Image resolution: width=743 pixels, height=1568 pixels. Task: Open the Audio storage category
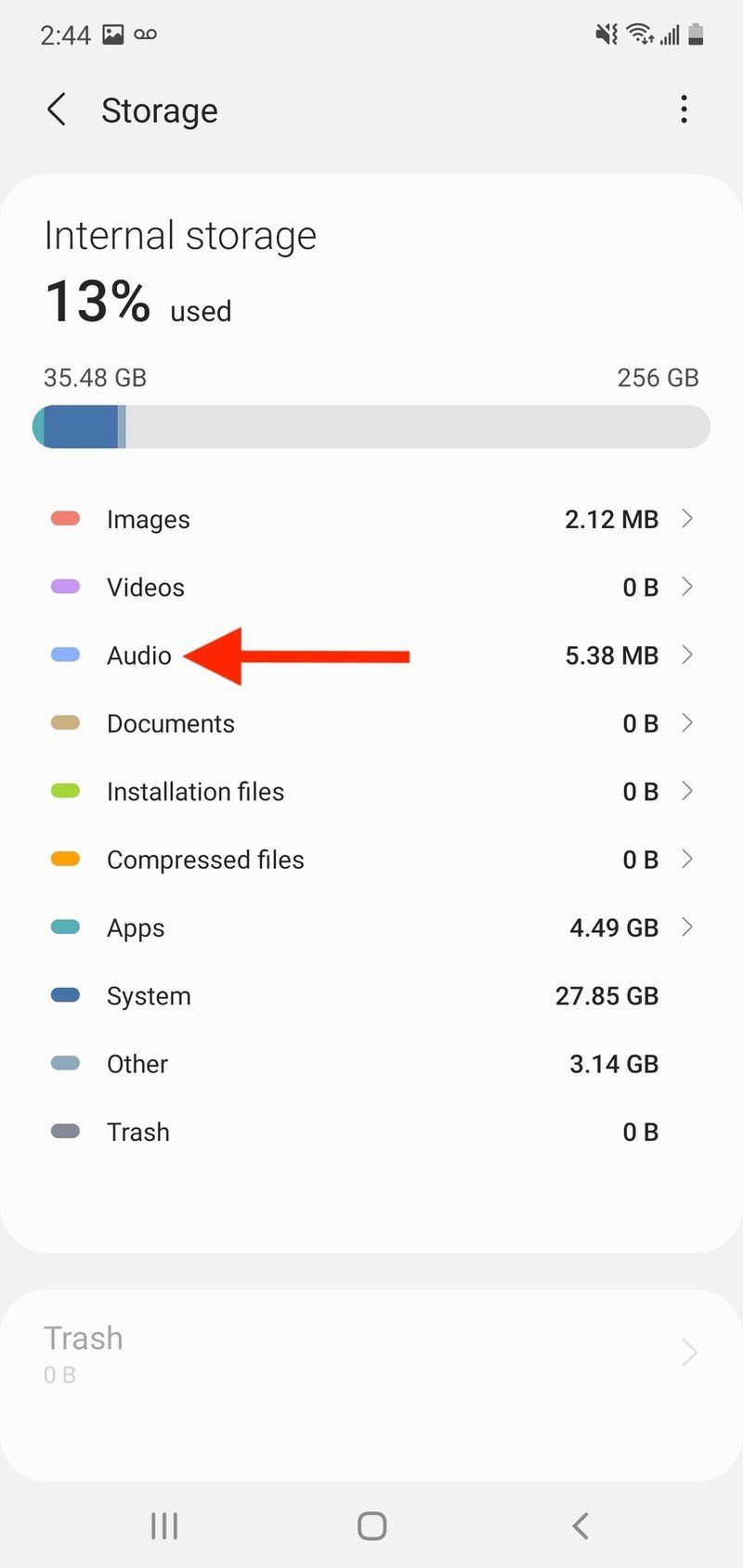click(x=139, y=655)
